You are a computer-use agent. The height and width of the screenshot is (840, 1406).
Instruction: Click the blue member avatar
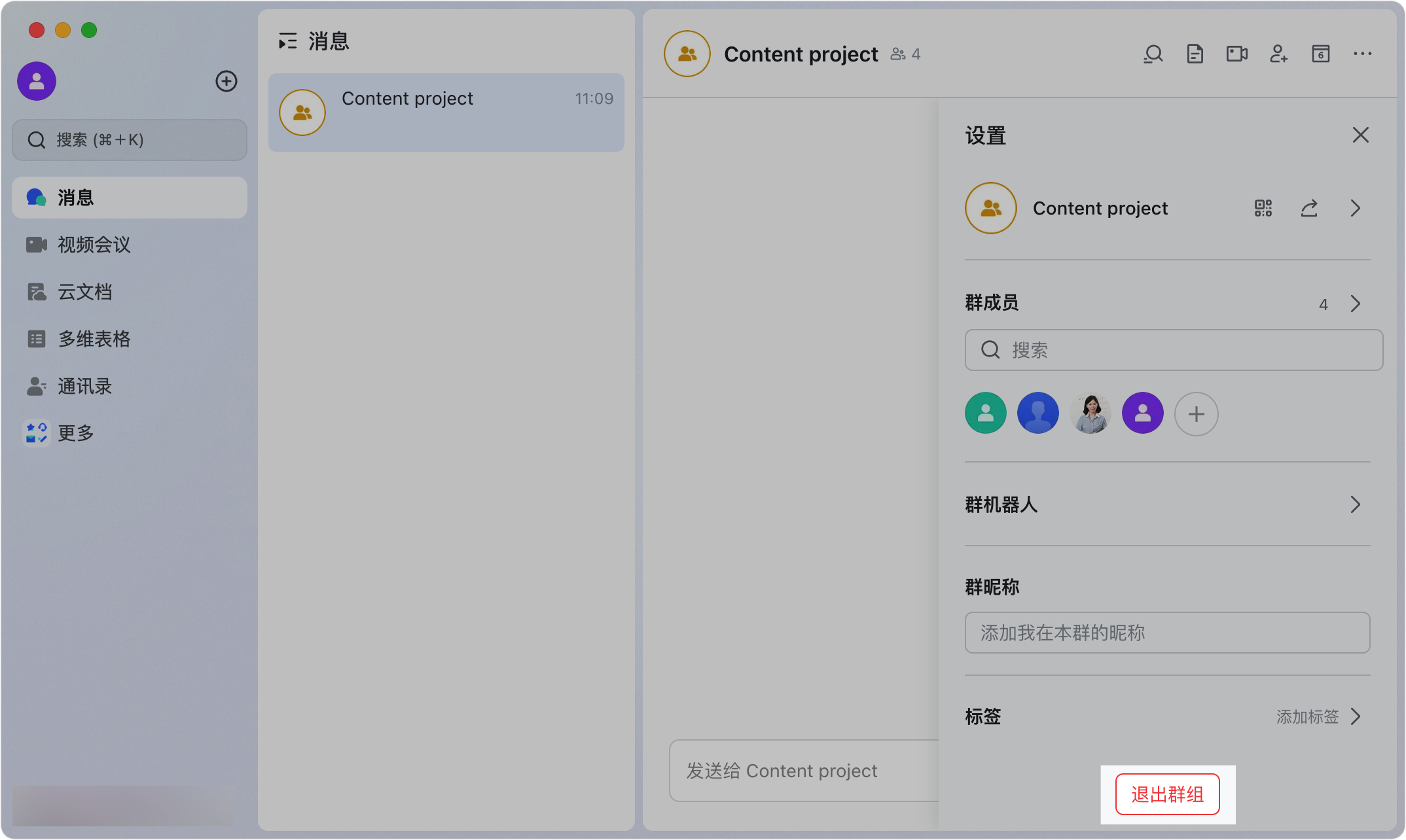tap(1038, 413)
